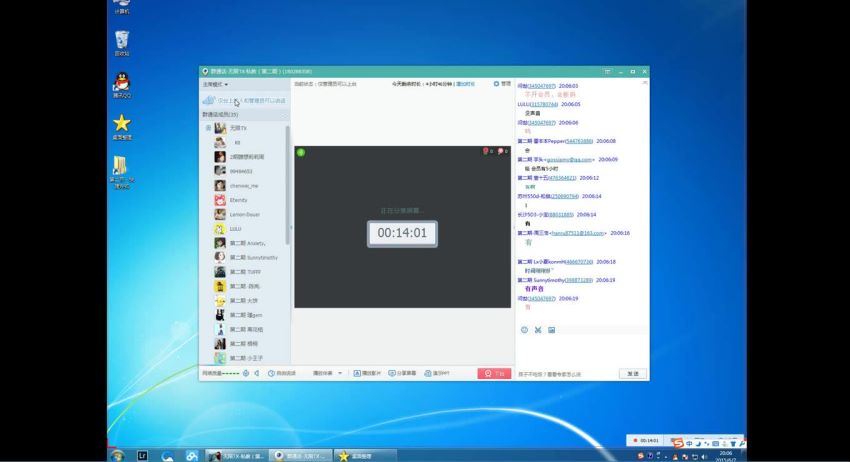Click the red Eternity member avatar
The width and height of the screenshot is (850, 462).
(220, 200)
